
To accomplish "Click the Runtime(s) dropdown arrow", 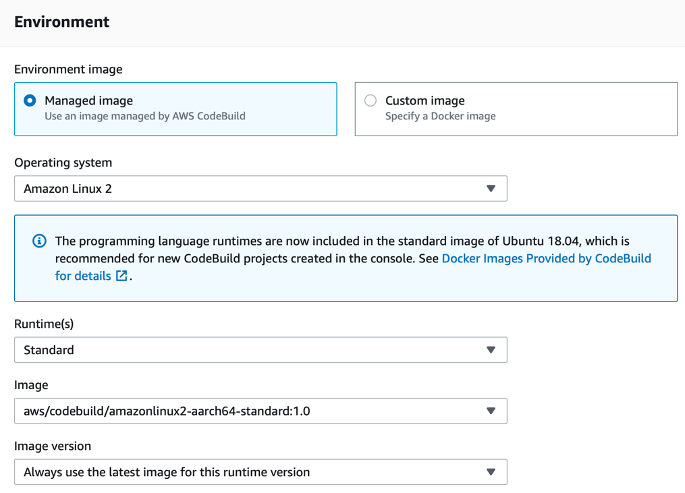I will [x=490, y=350].
